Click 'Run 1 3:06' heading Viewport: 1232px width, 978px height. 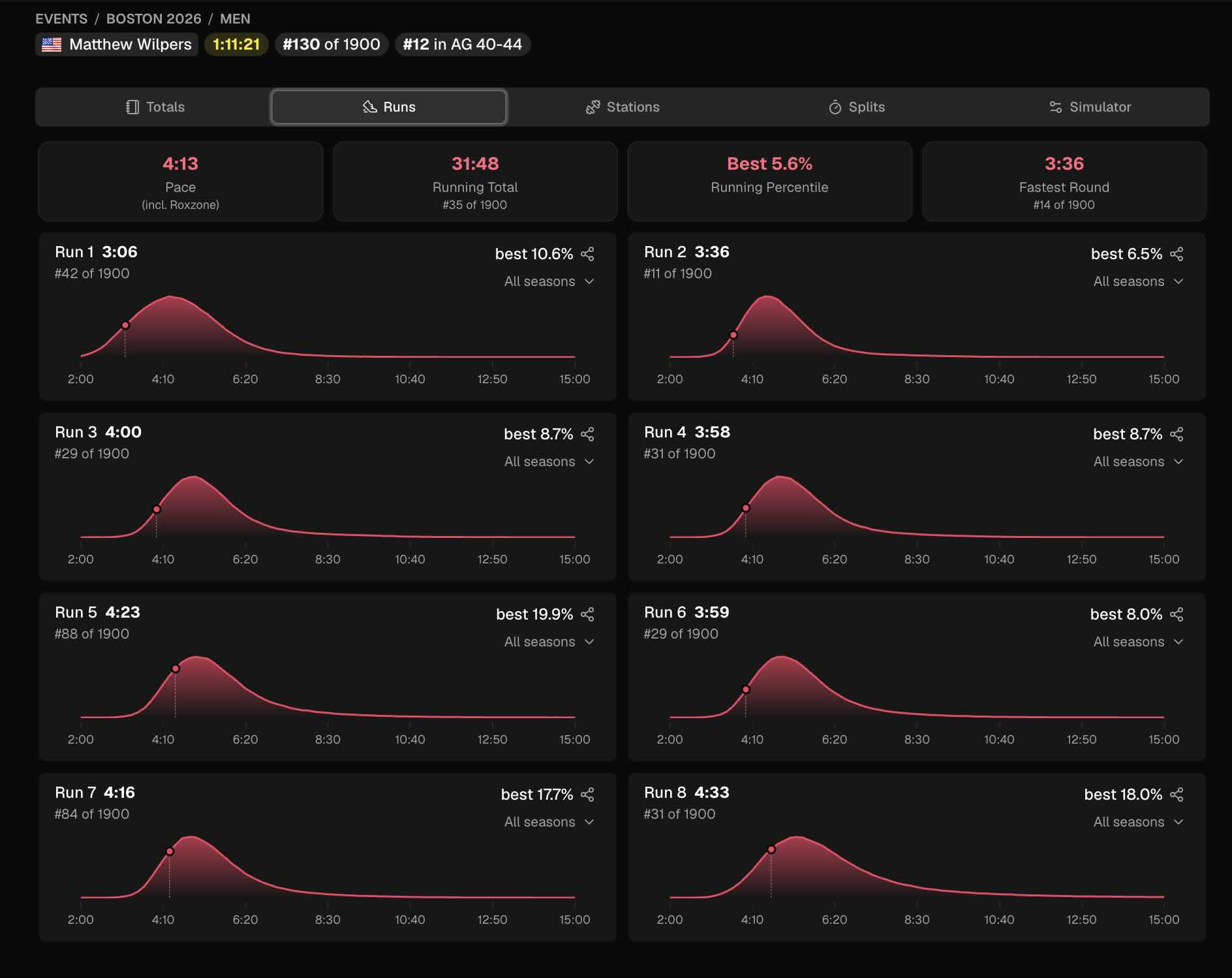point(96,252)
